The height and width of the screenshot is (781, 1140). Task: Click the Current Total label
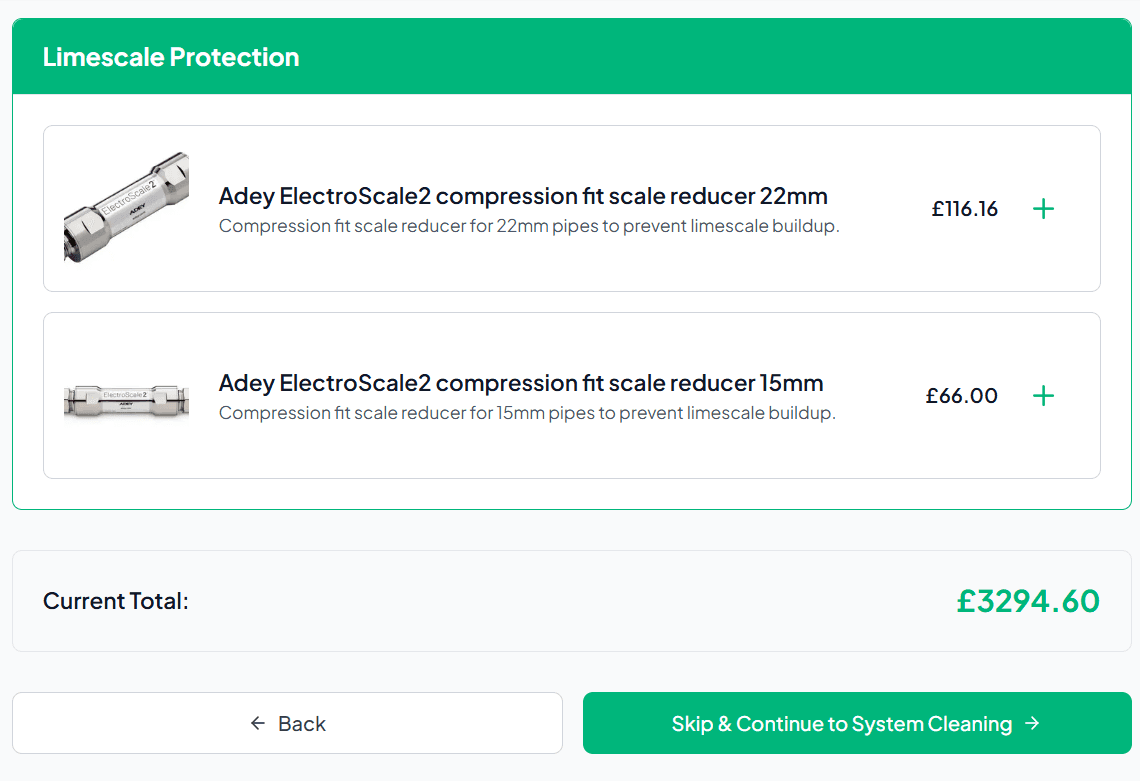(116, 601)
